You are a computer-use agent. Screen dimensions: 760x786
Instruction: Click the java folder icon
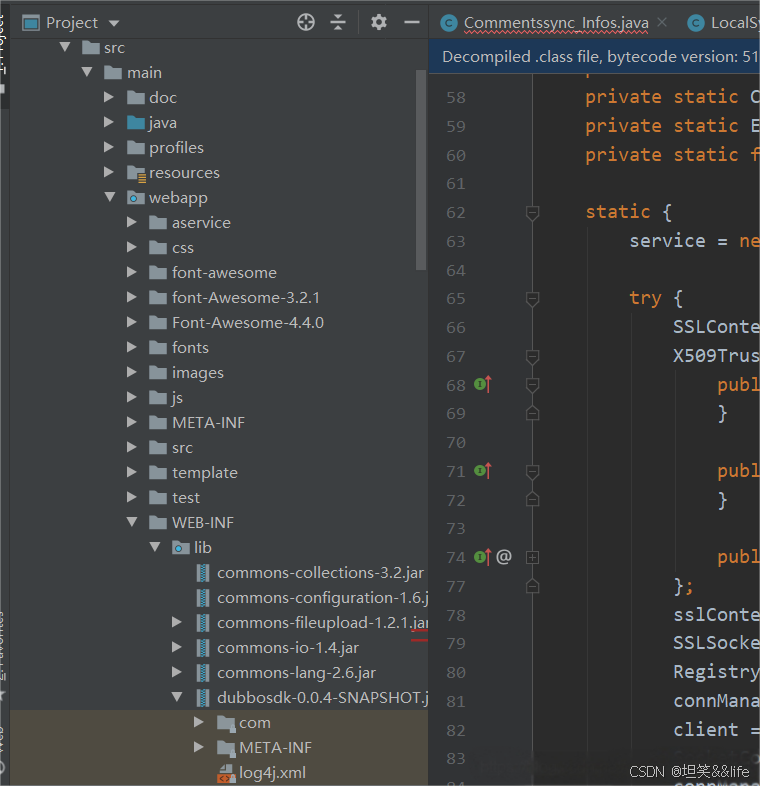[136, 122]
